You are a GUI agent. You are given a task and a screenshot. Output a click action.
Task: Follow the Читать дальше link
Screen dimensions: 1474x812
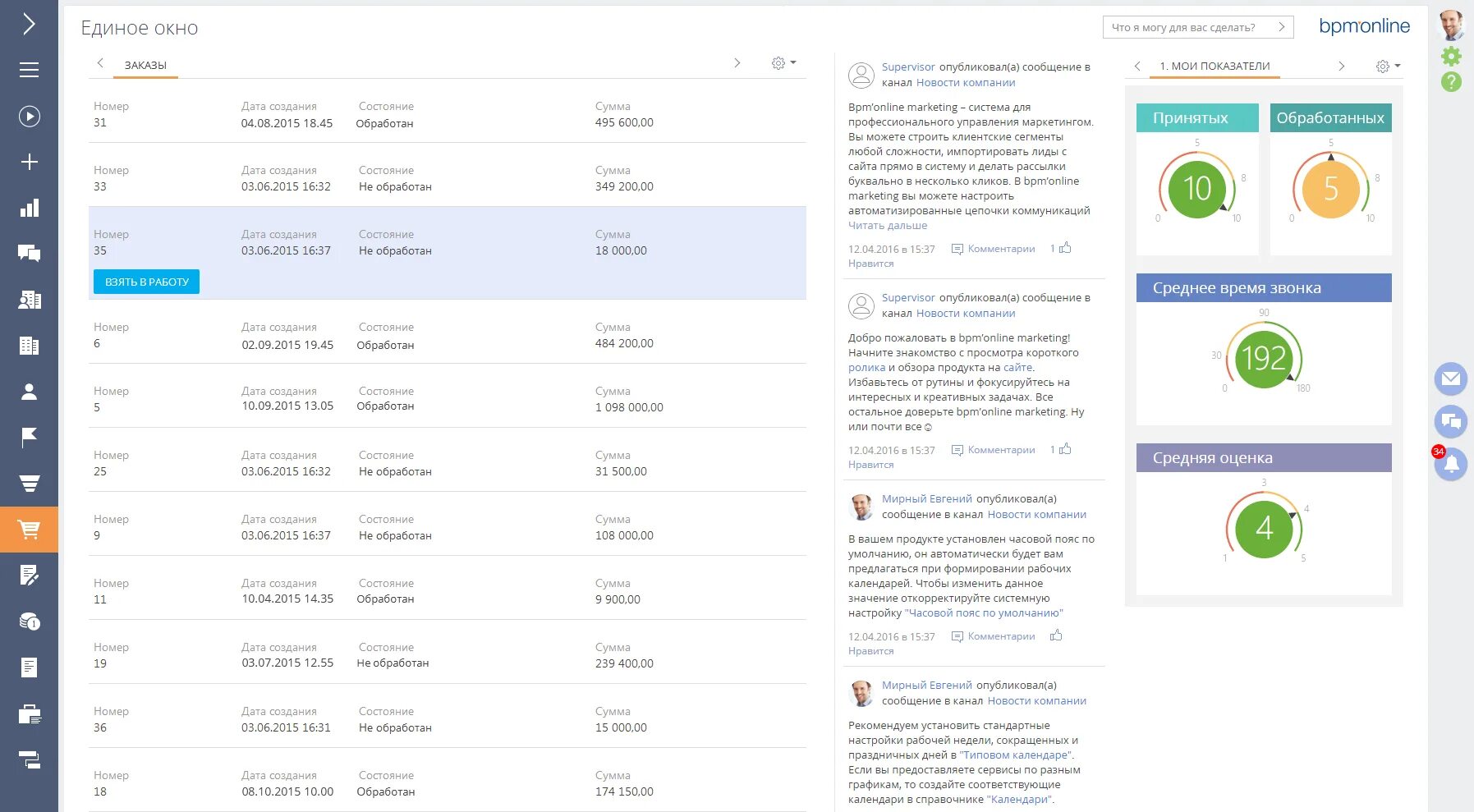tap(888, 226)
